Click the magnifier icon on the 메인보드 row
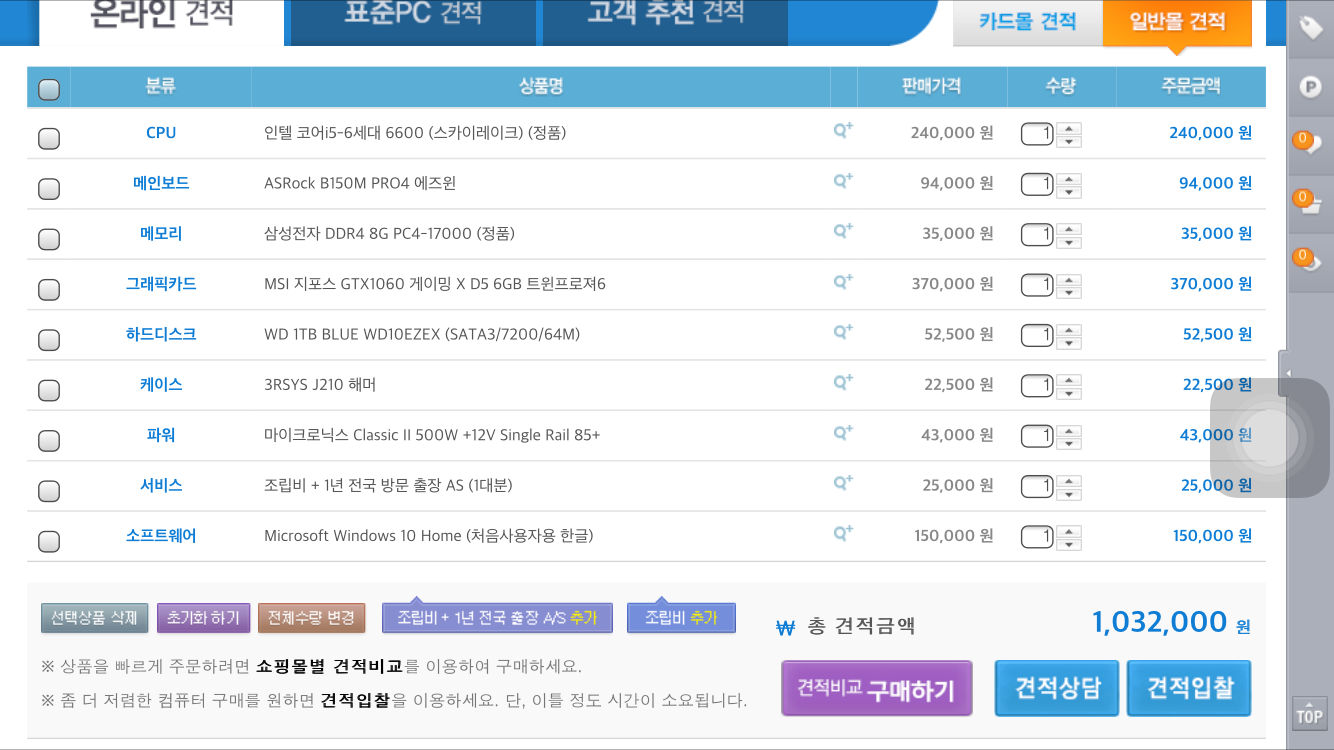Screen dimensions: 1334x750 [x=843, y=181]
